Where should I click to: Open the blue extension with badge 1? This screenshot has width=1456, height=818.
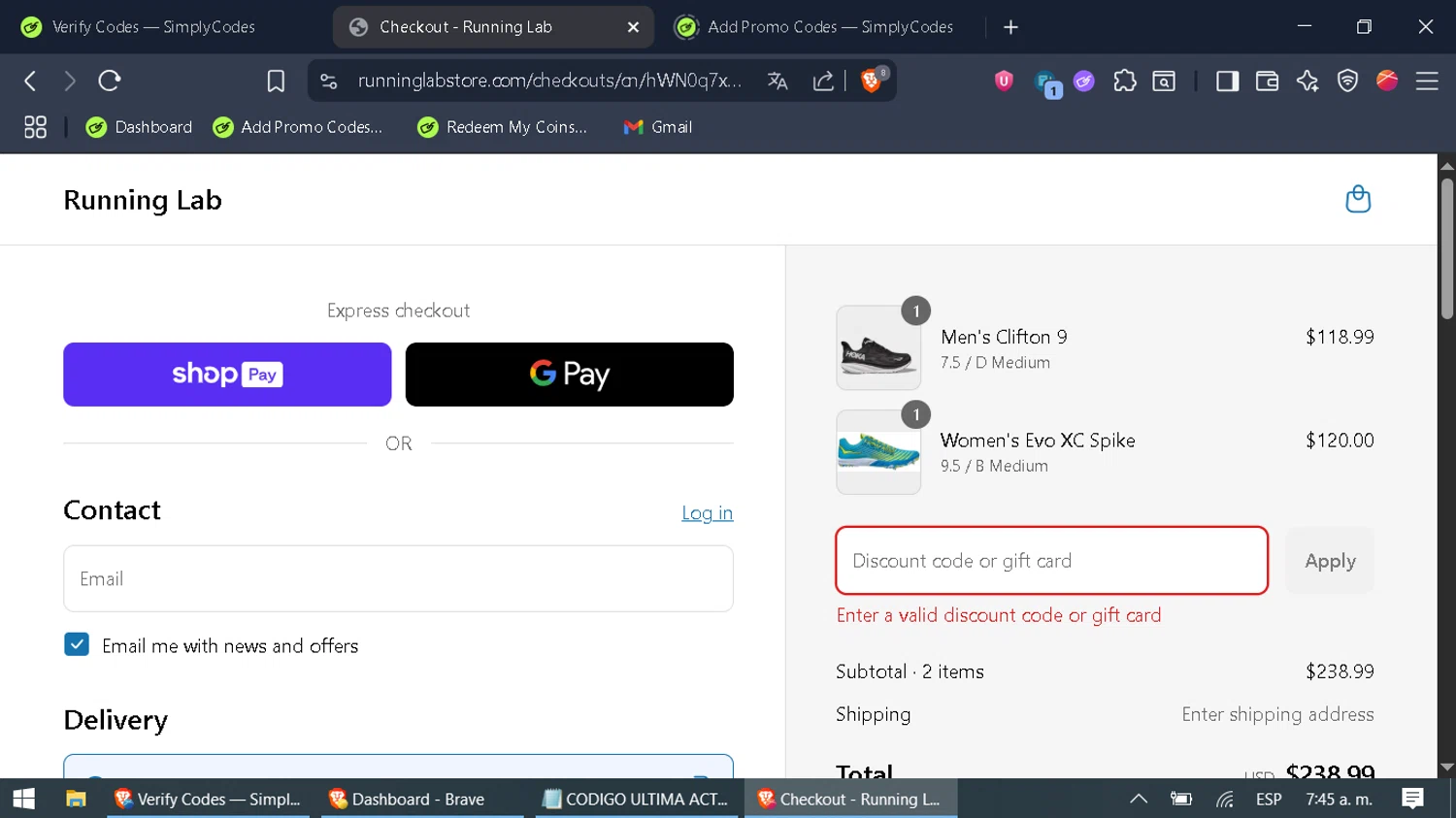pyautogui.click(x=1046, y=83)
